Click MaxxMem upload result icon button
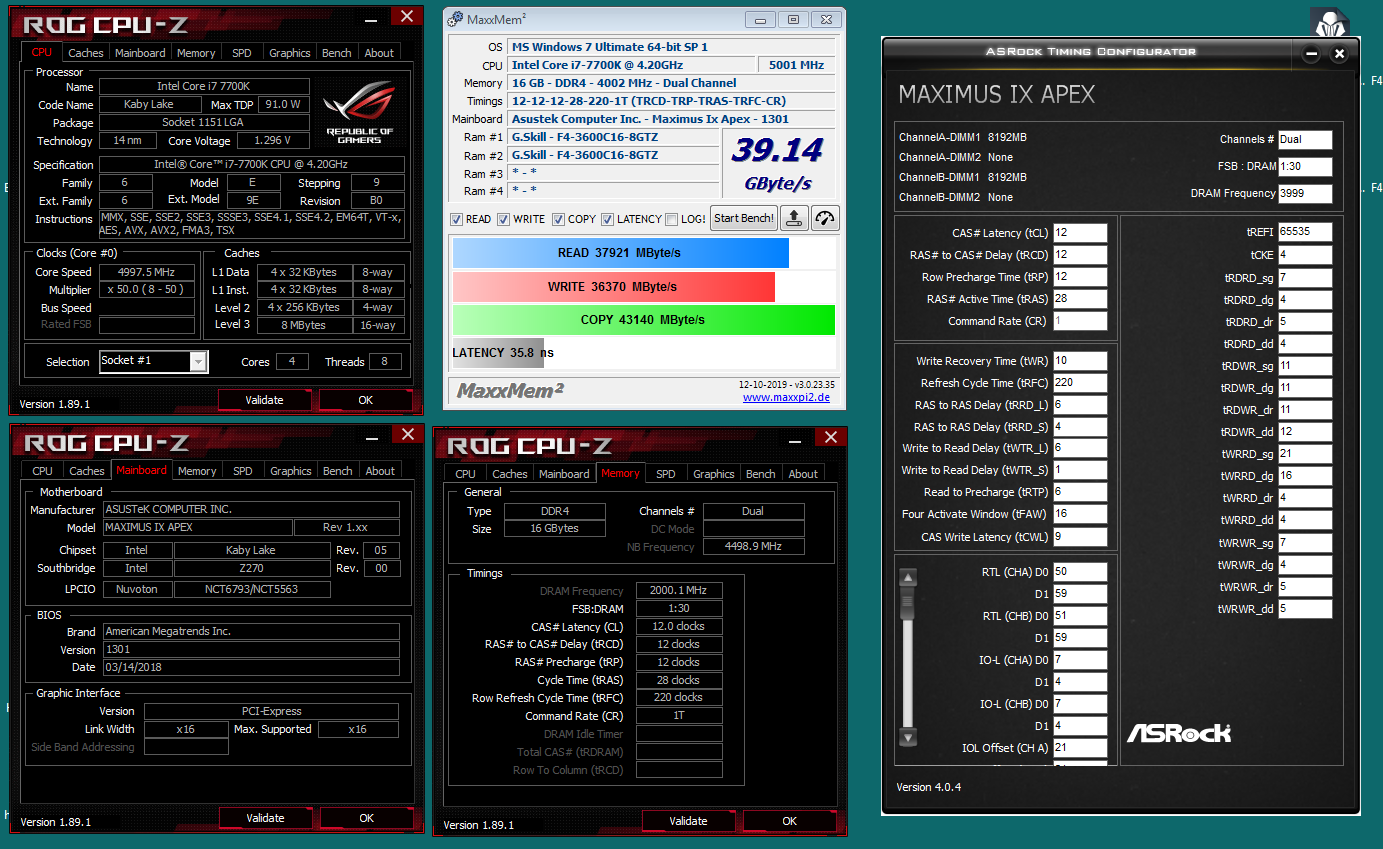This screenshot has height=849, width=1383. (794, 218)
